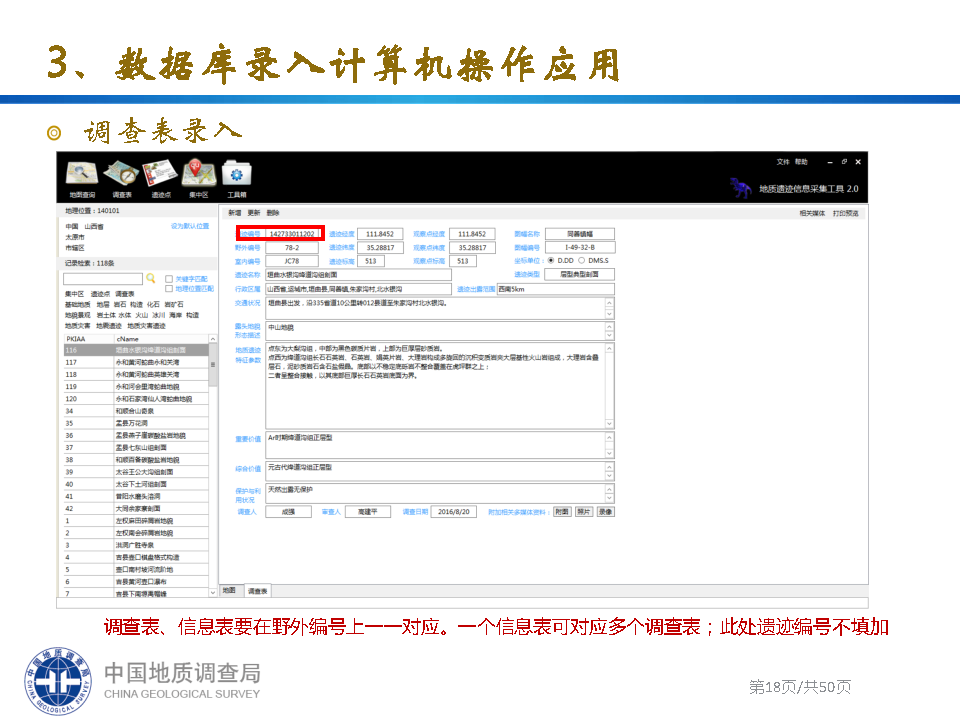
Task: Select the DMS.S coordinate unit radio
Action: pos(582,261)
